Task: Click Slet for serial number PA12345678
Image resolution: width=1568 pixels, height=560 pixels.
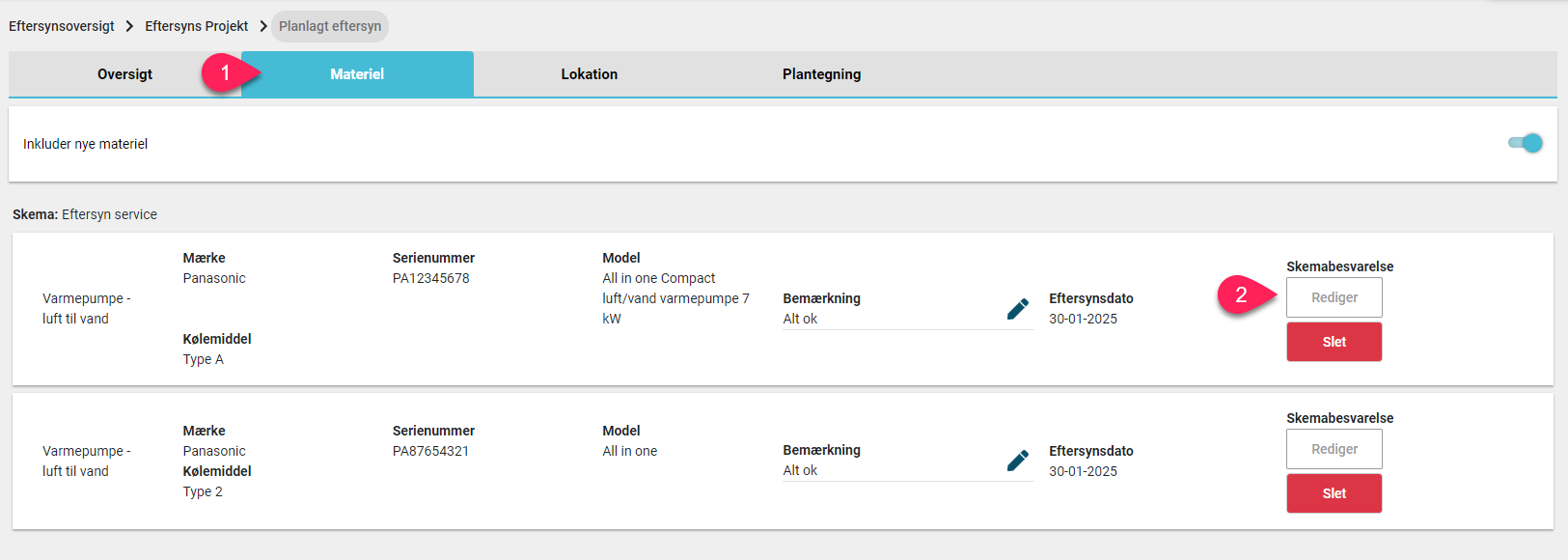Action: (1334, 342)
